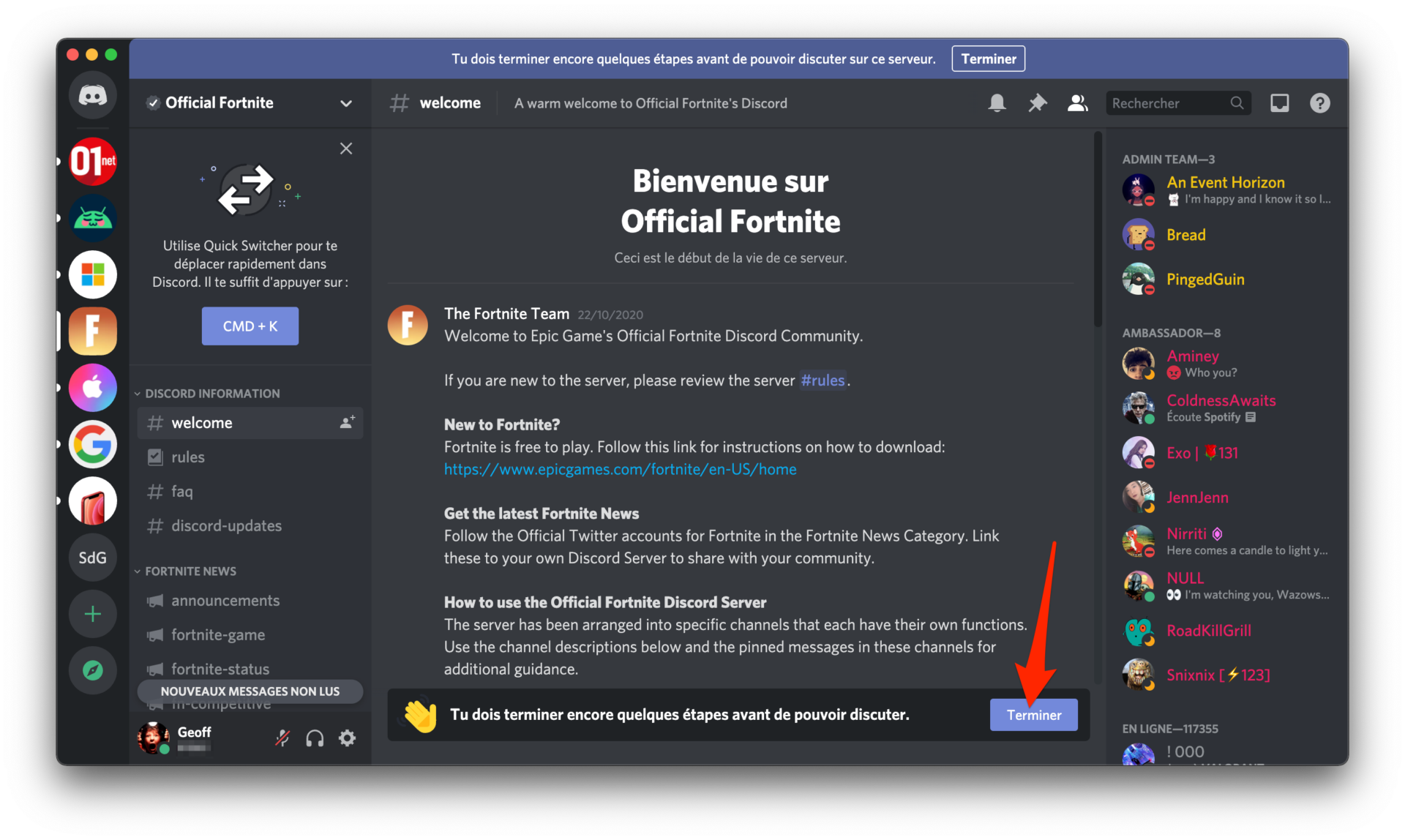Open the fortnite-game channel
The width and height of the screenshot is (1405, 840).
pos(250,635)
